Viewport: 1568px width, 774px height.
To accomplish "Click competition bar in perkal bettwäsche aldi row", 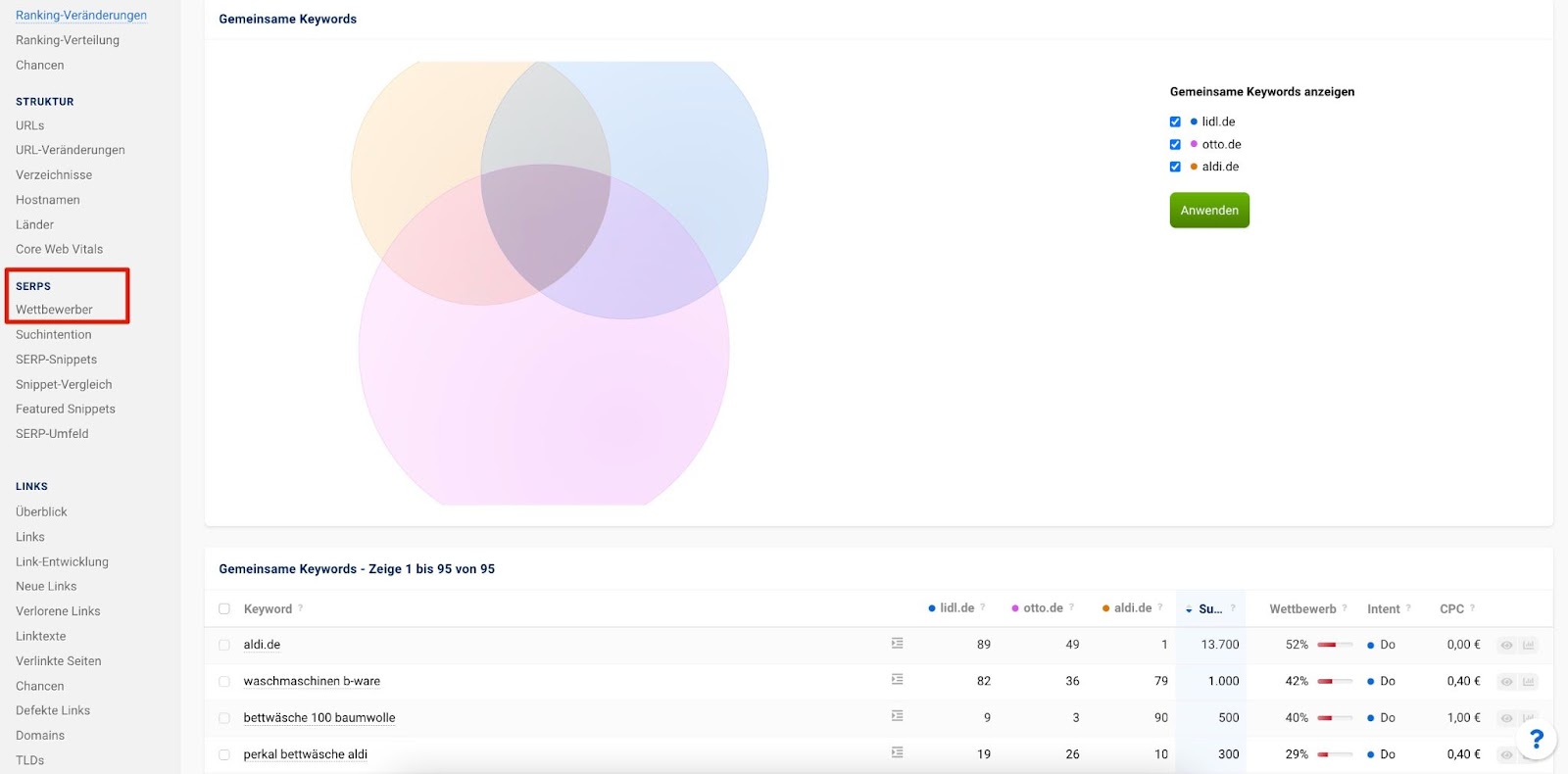I will 1335,754.
